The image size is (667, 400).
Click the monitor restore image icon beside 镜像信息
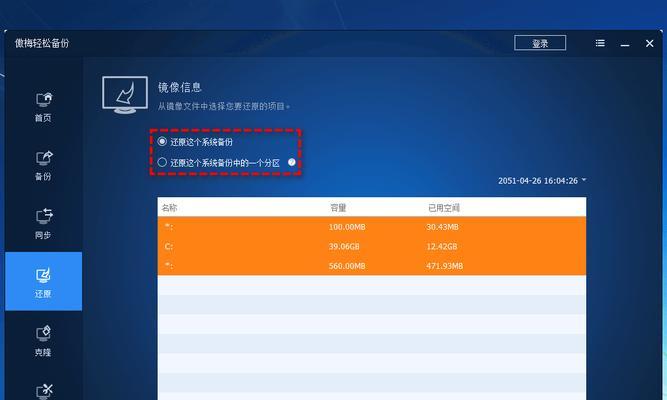coord(125,94)
